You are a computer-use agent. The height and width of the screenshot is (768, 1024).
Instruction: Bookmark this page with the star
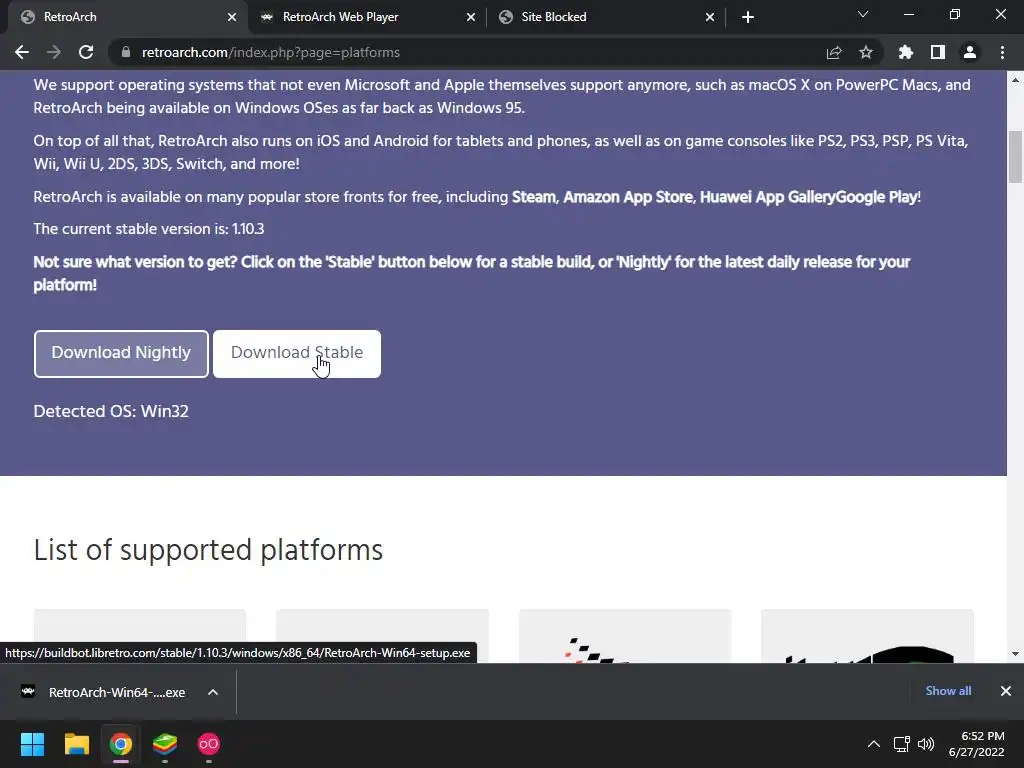pyautogui.click(x=865, y=52)
